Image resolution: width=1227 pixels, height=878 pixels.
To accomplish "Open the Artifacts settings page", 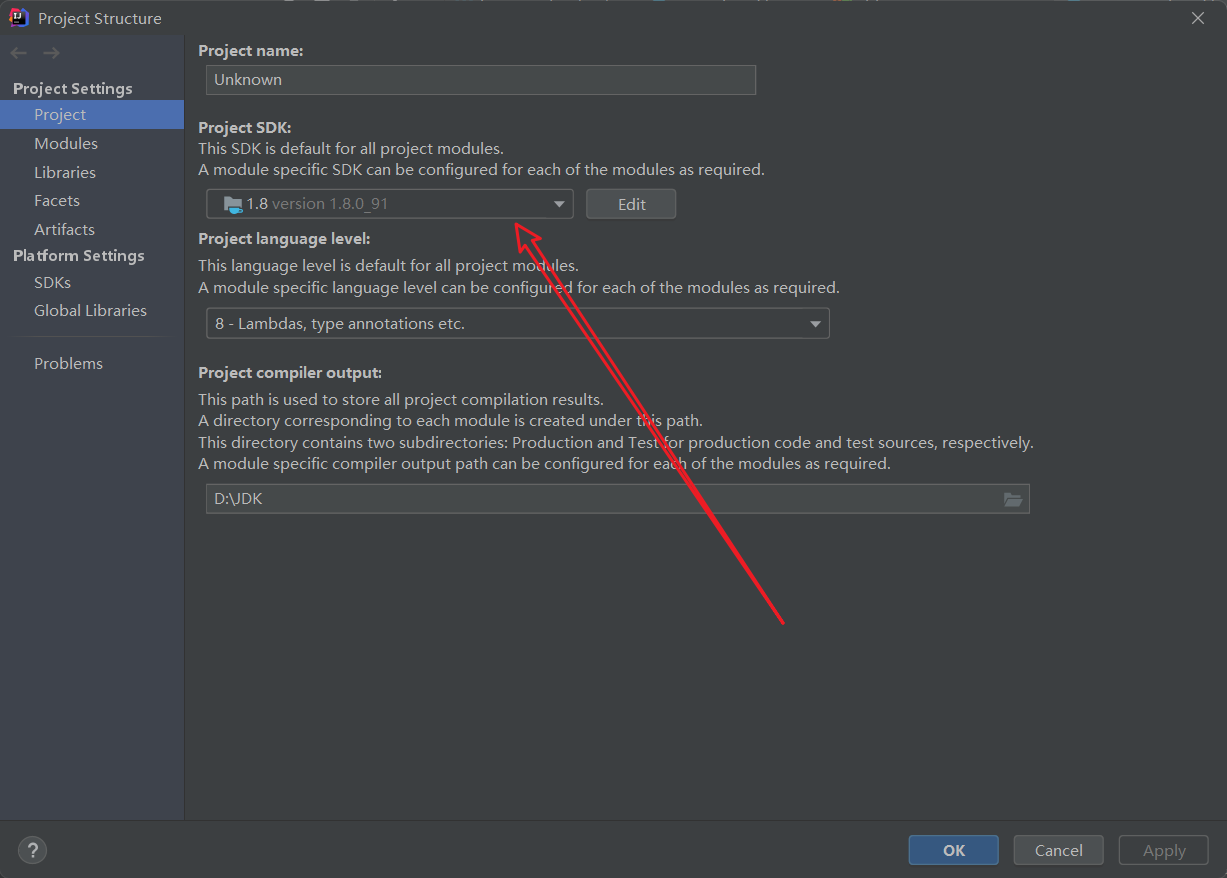I will 64,229.
